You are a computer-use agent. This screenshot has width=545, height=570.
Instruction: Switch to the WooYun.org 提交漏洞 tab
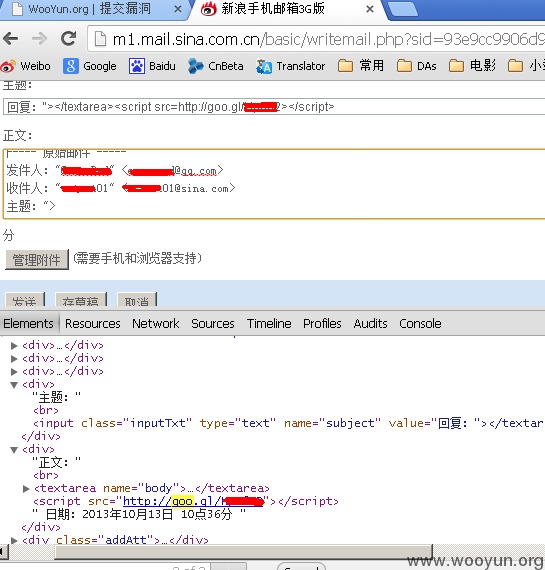pos(89,9)
